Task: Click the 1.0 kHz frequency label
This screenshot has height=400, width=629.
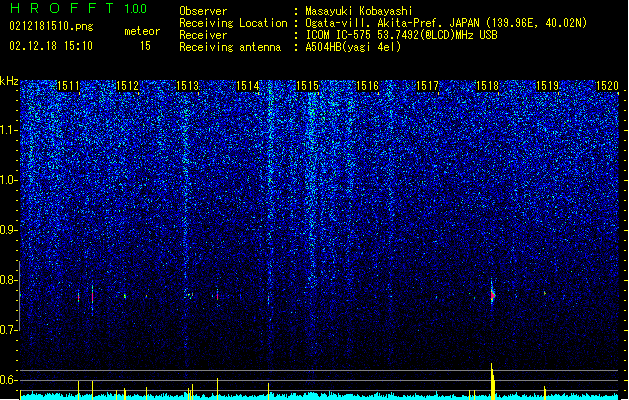Action: pyautogui.click(x=9, y=180)
